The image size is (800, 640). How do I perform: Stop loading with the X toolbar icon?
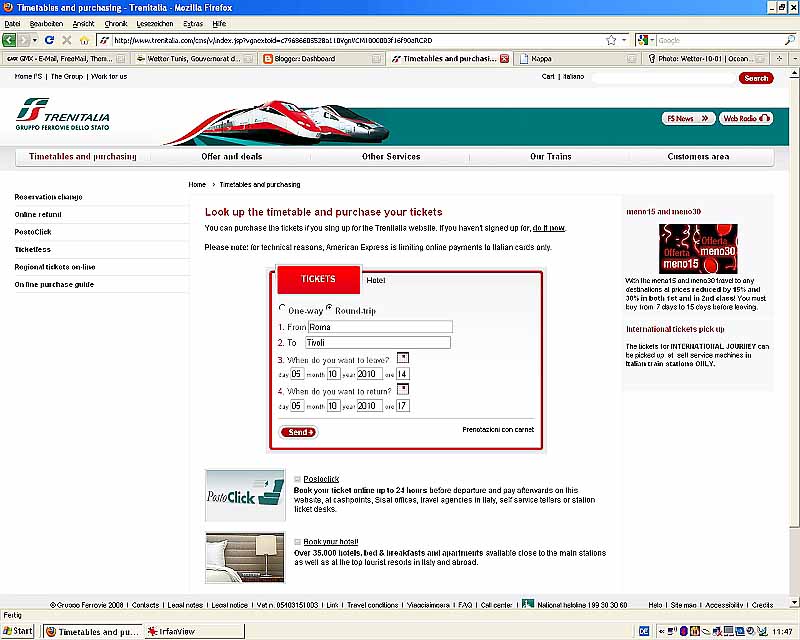pos(67,40)
